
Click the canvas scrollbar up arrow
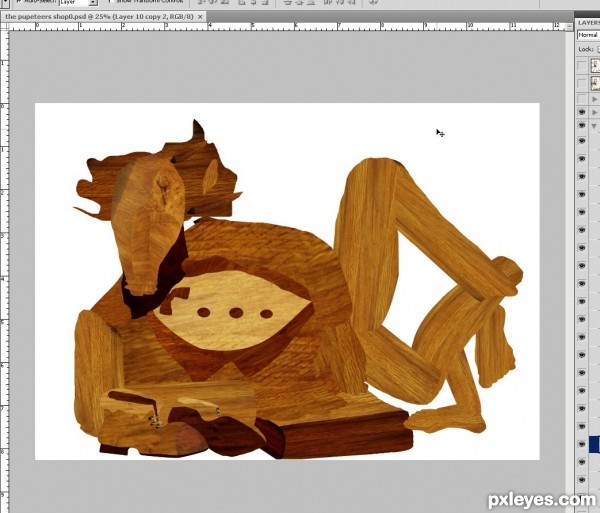[x=570, y=27]
